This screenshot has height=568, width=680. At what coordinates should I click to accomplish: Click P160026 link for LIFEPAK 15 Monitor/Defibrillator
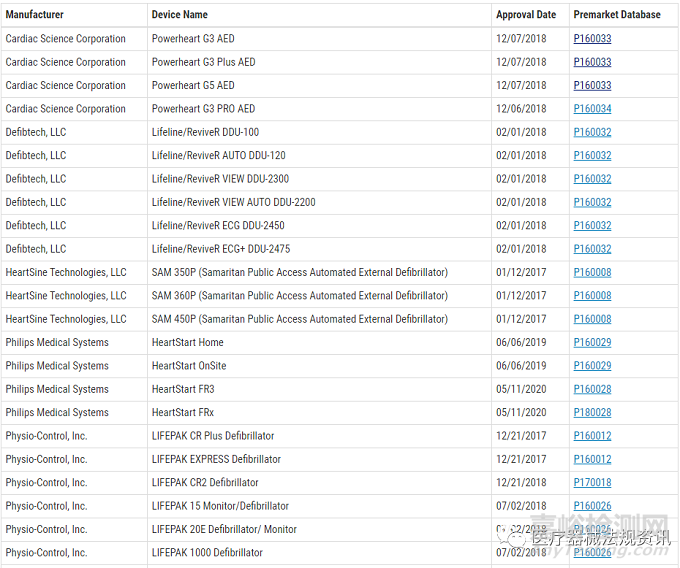(x=592, y=506)
